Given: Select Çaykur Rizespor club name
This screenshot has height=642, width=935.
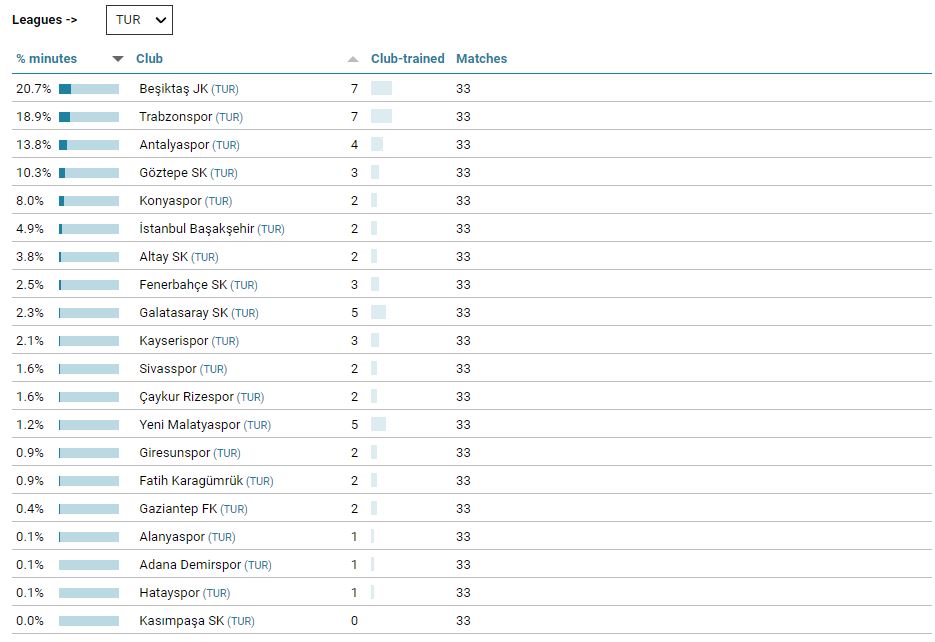Looking at the screenshot, I should pyautogui.click(x=187, y=397).
